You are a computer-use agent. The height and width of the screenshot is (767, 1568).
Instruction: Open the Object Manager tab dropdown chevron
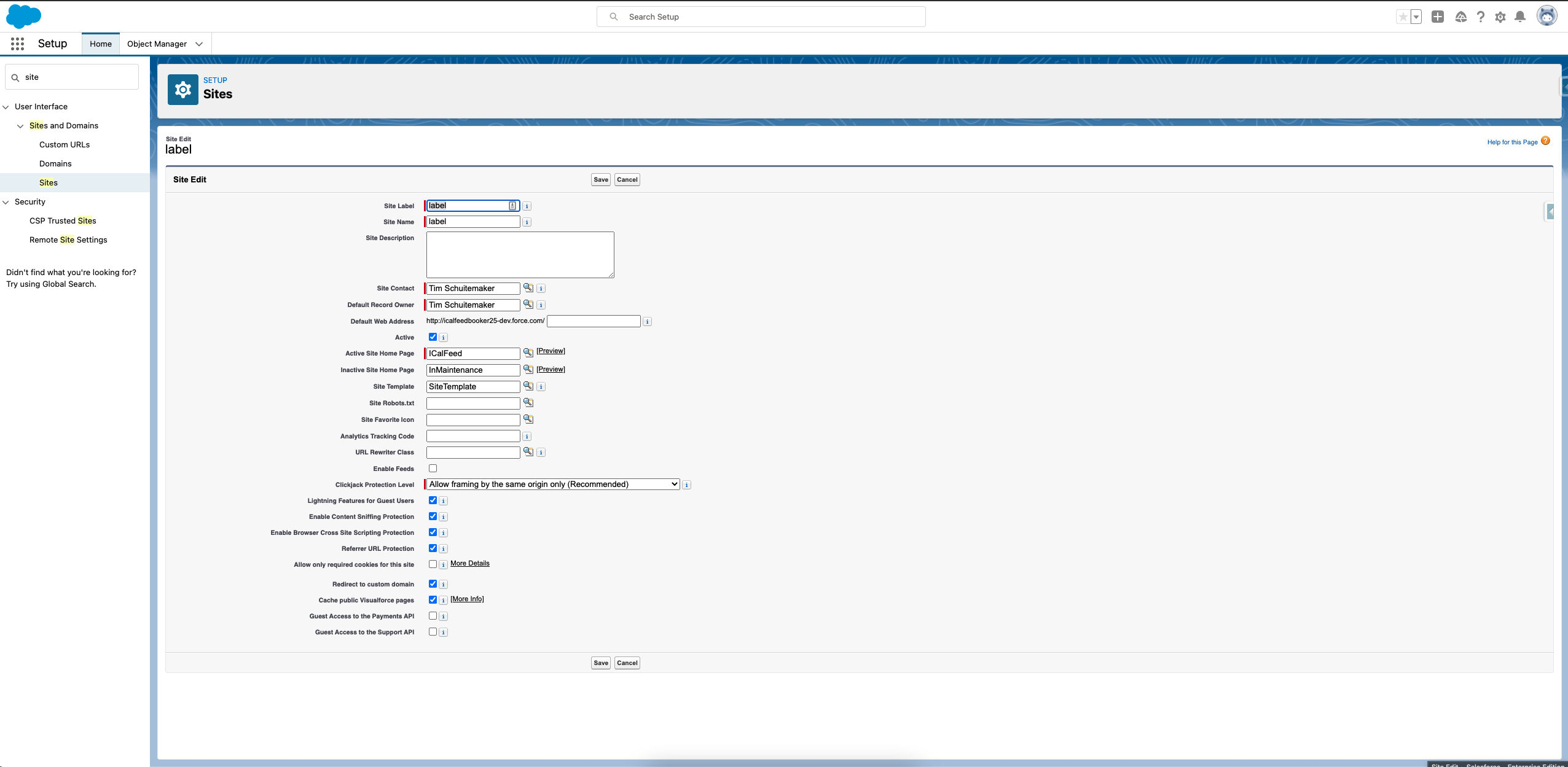[199, 44]
